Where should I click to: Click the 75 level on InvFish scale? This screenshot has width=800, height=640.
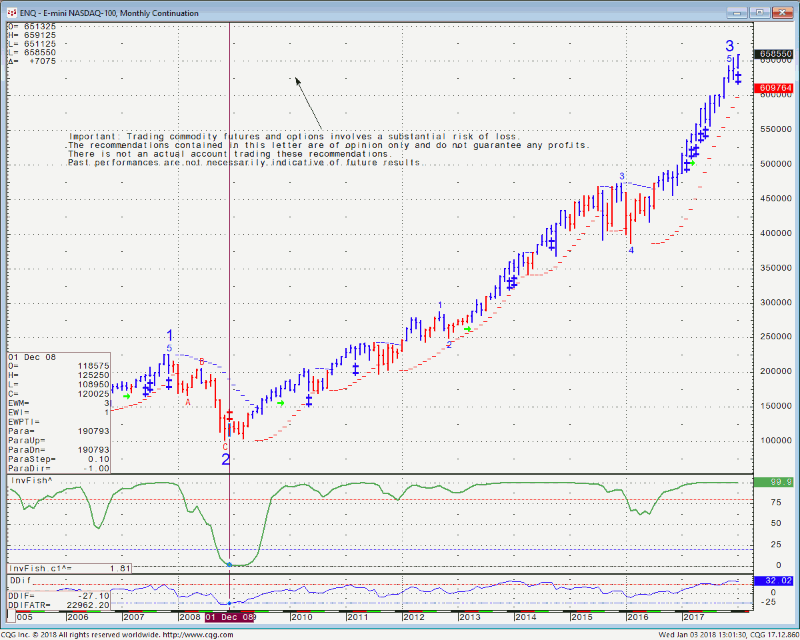[776, 503]
